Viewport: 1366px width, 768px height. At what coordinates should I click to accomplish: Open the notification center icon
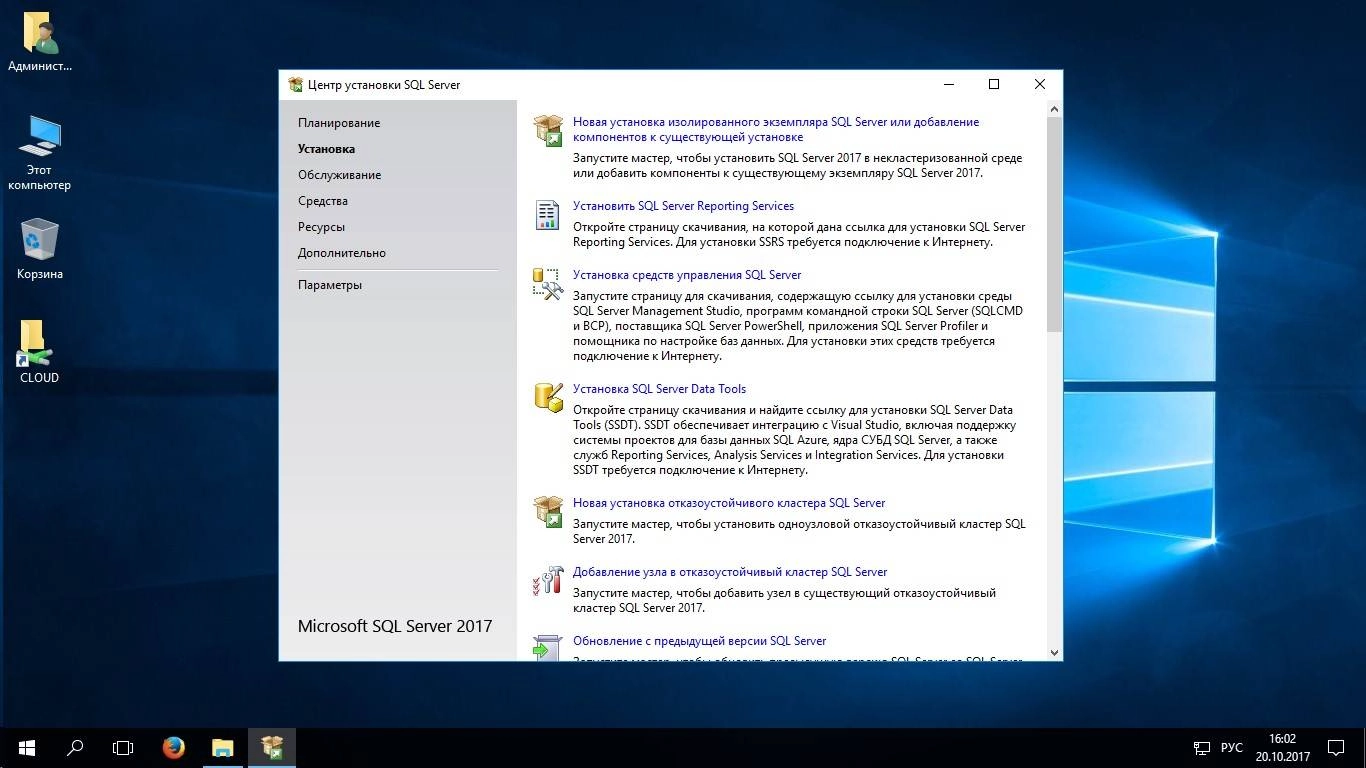(1335, 747)
